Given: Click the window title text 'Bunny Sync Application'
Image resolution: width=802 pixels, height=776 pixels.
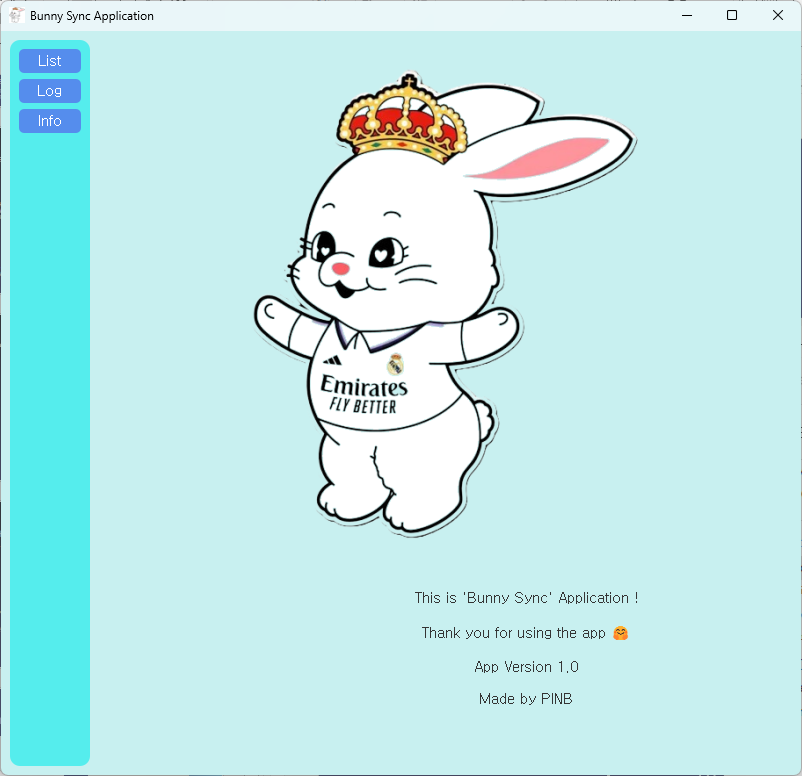Looking at the screenshot, I should click(92, 16).
